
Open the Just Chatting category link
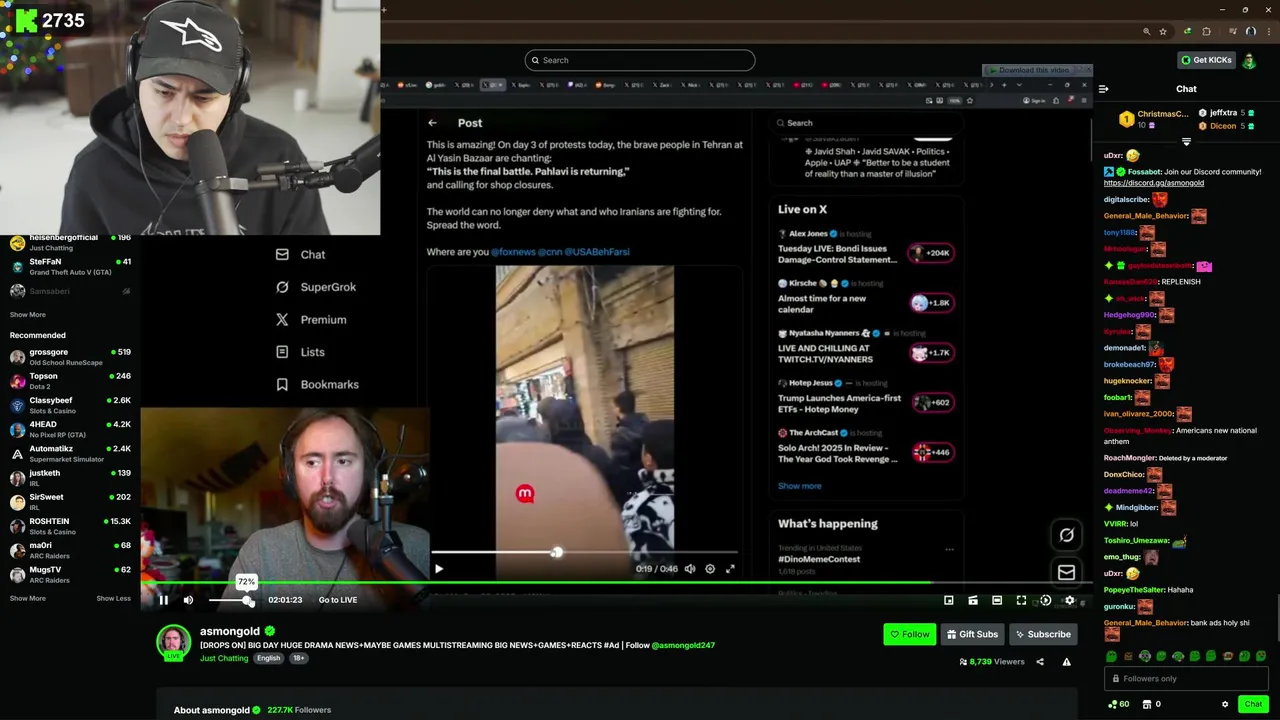coord(224,658)
